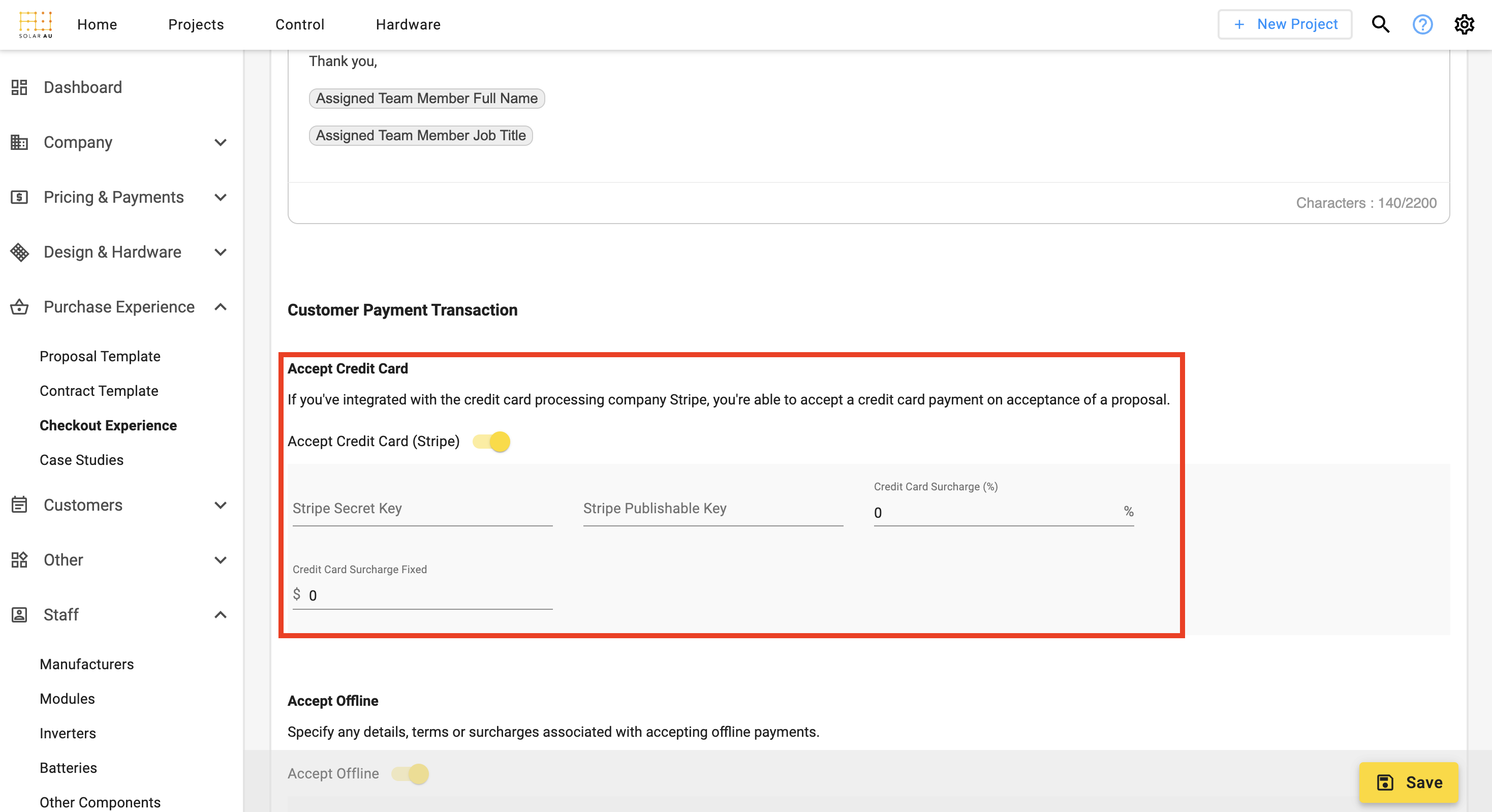Open the Control menu

pyautogui.click(x=300, y=24)
